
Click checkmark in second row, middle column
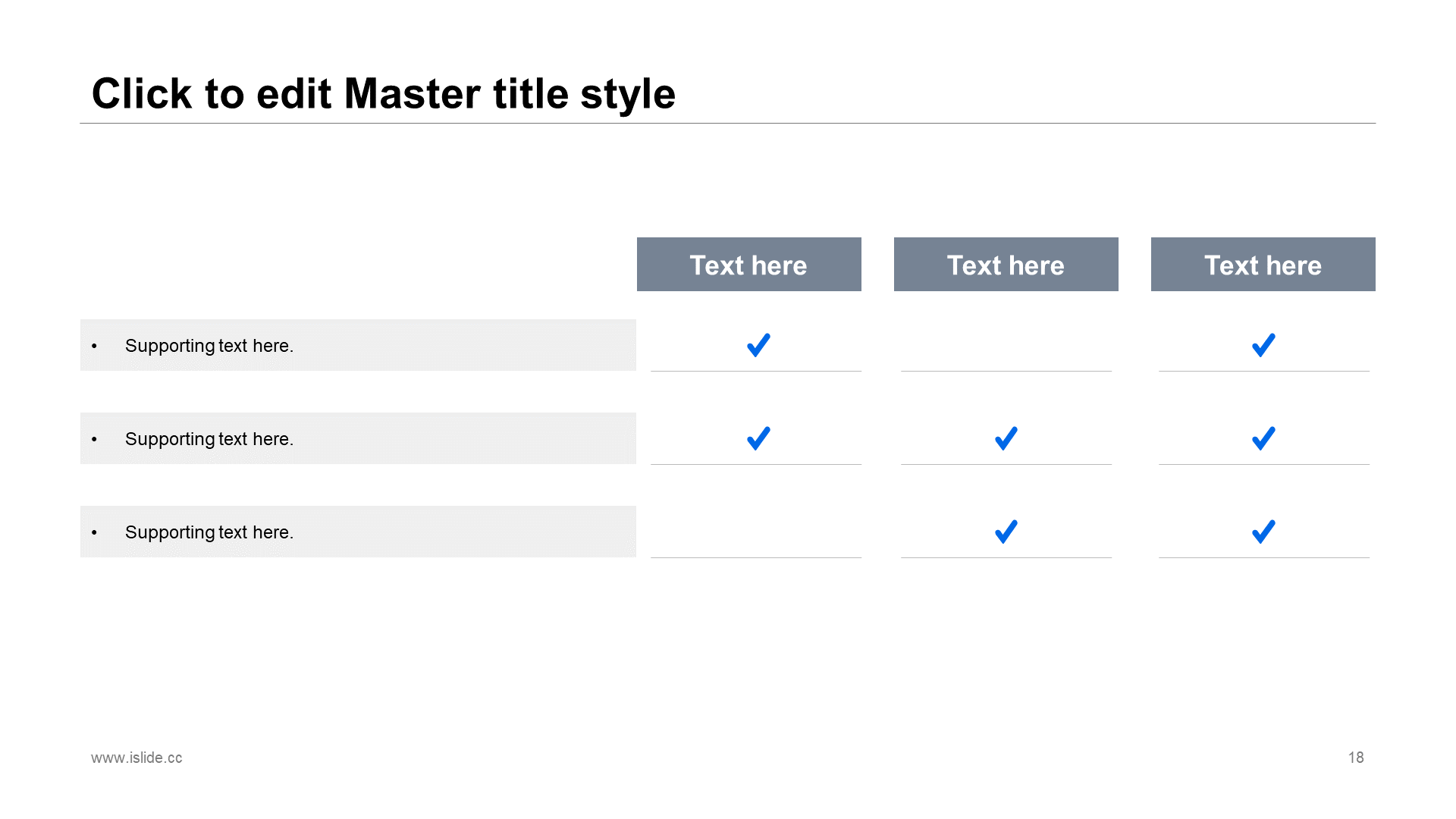coord(1006,438)
